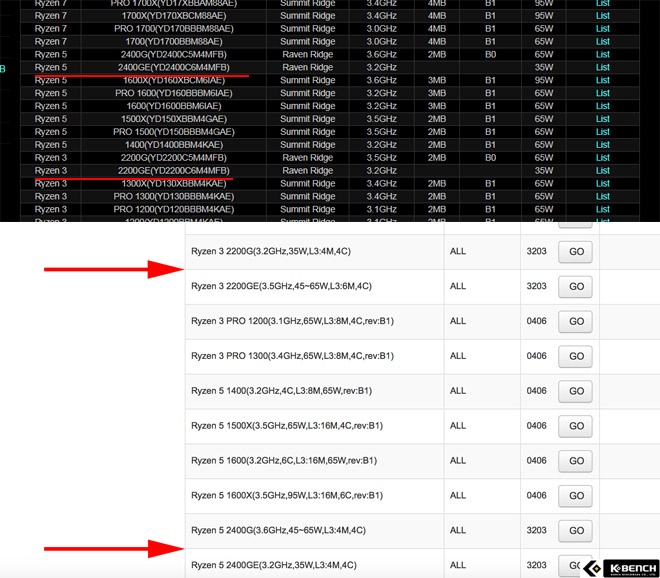Select 3203 value in Ryzen 5 2400G row
660x578 pixels.
536,530
